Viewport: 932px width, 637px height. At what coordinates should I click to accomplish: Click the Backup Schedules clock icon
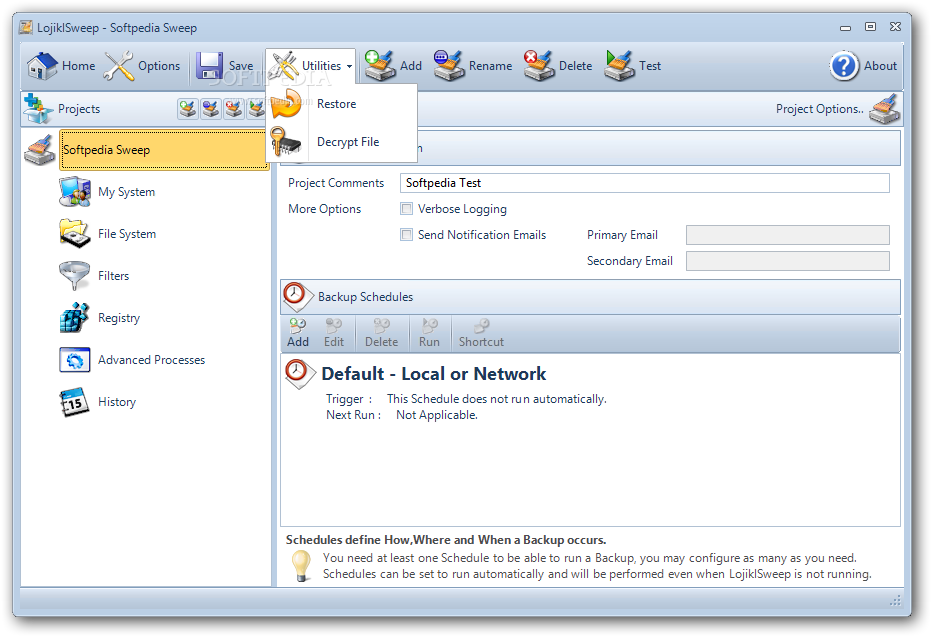297,297
